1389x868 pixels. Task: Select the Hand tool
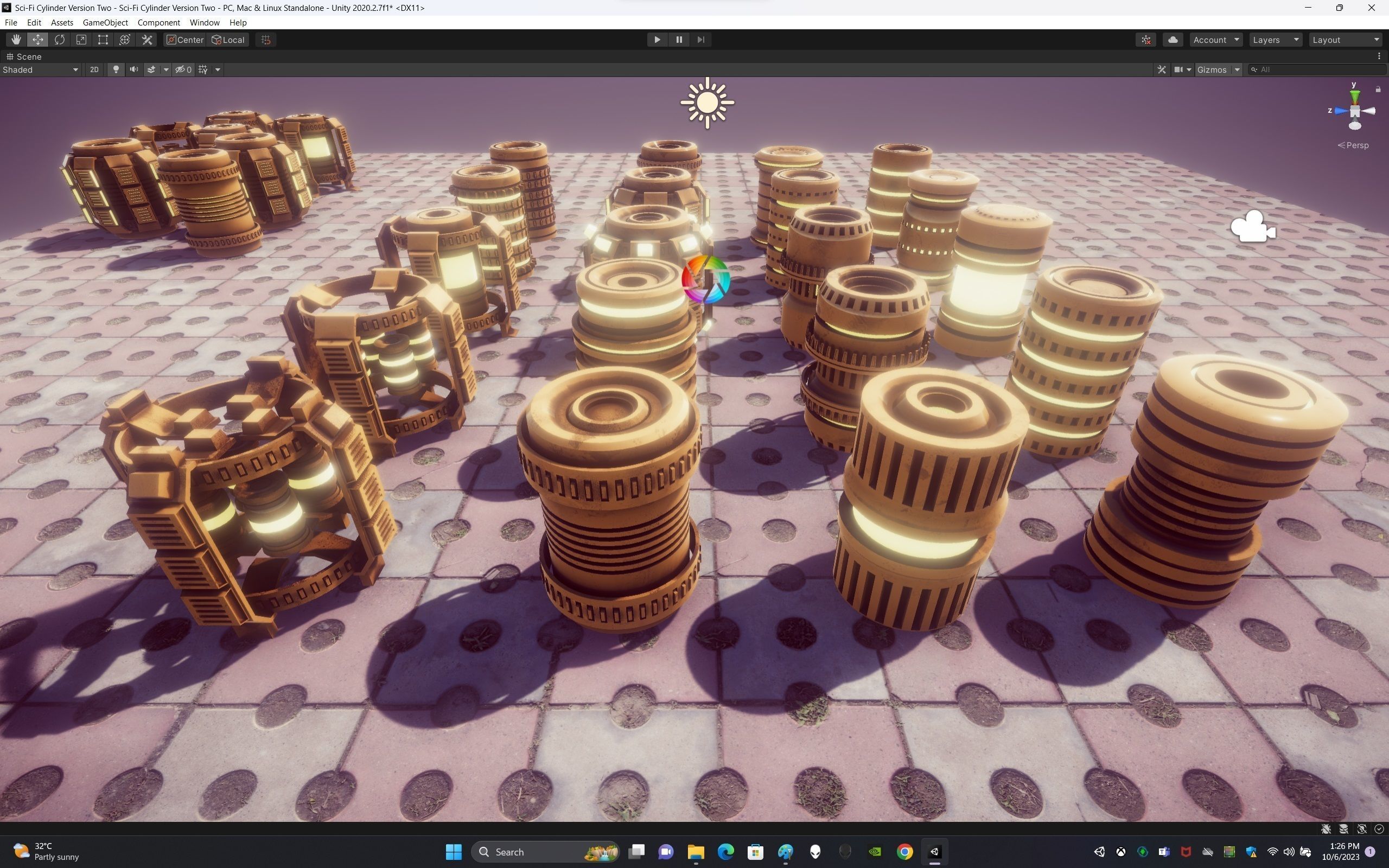click(x=16, y=40)
